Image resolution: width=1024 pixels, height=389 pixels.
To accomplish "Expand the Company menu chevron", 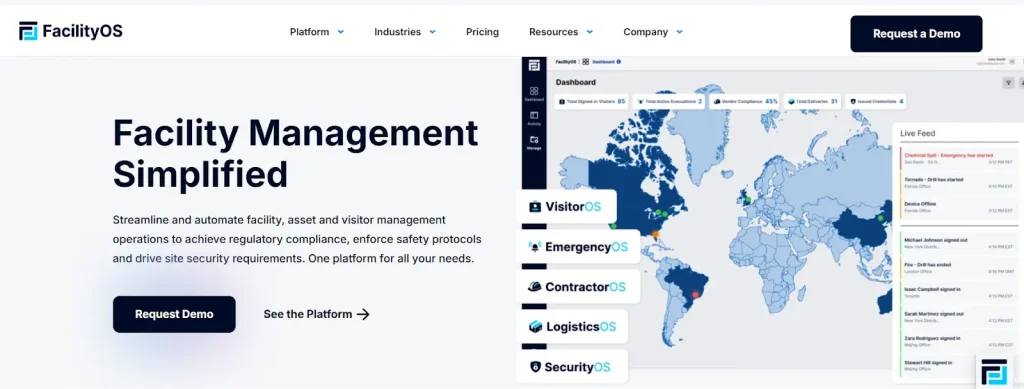I will tap(679, 31).
